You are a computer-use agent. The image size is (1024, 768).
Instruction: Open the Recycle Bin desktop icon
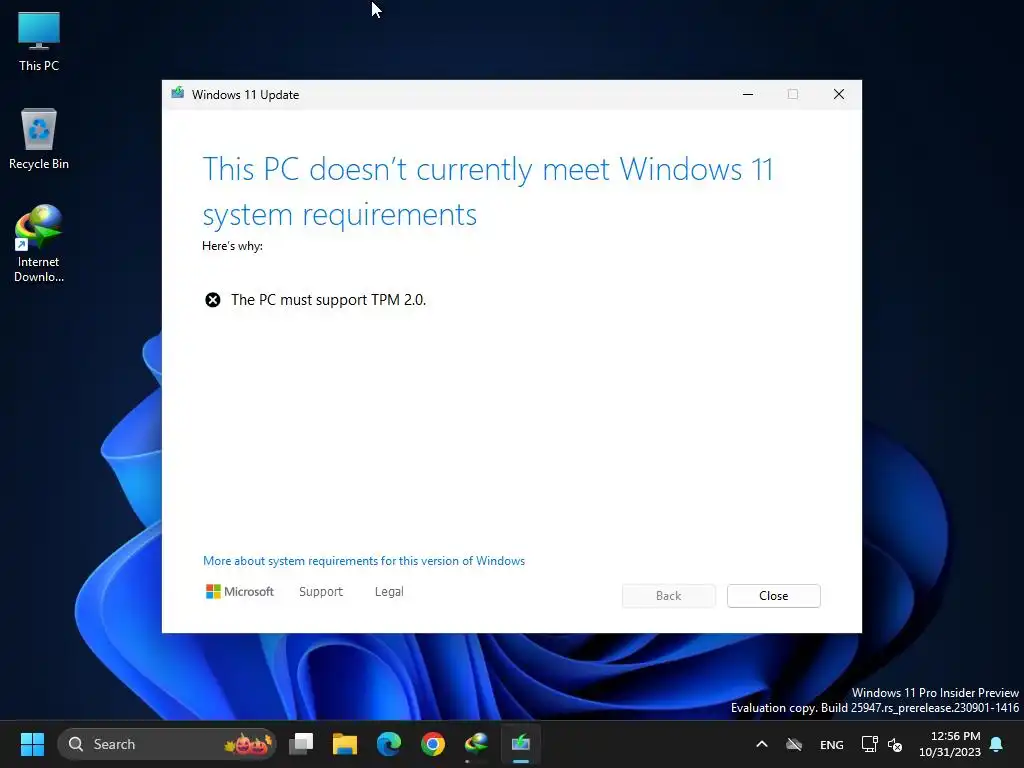[39, 139]
